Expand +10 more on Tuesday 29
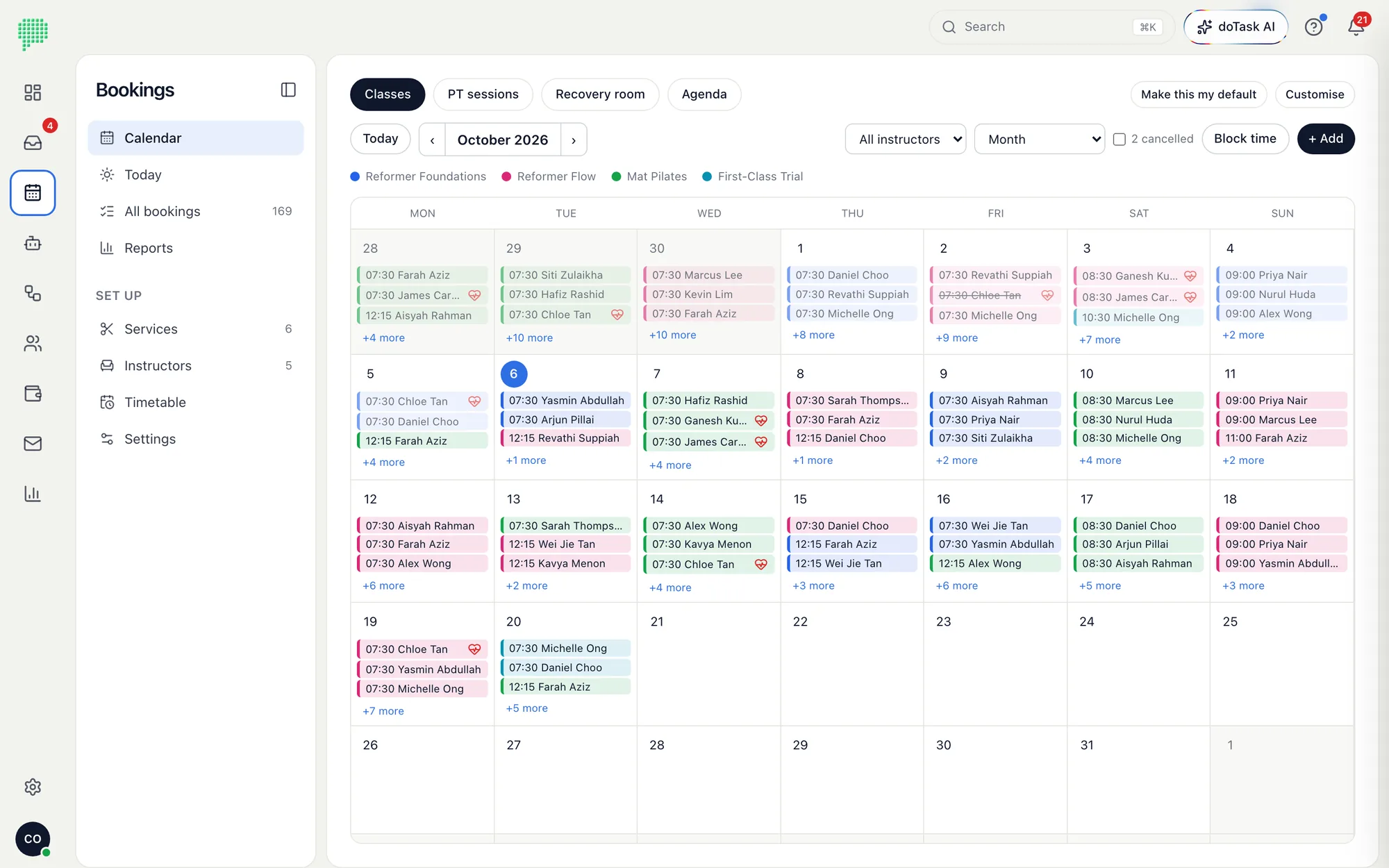 (529, 337)
